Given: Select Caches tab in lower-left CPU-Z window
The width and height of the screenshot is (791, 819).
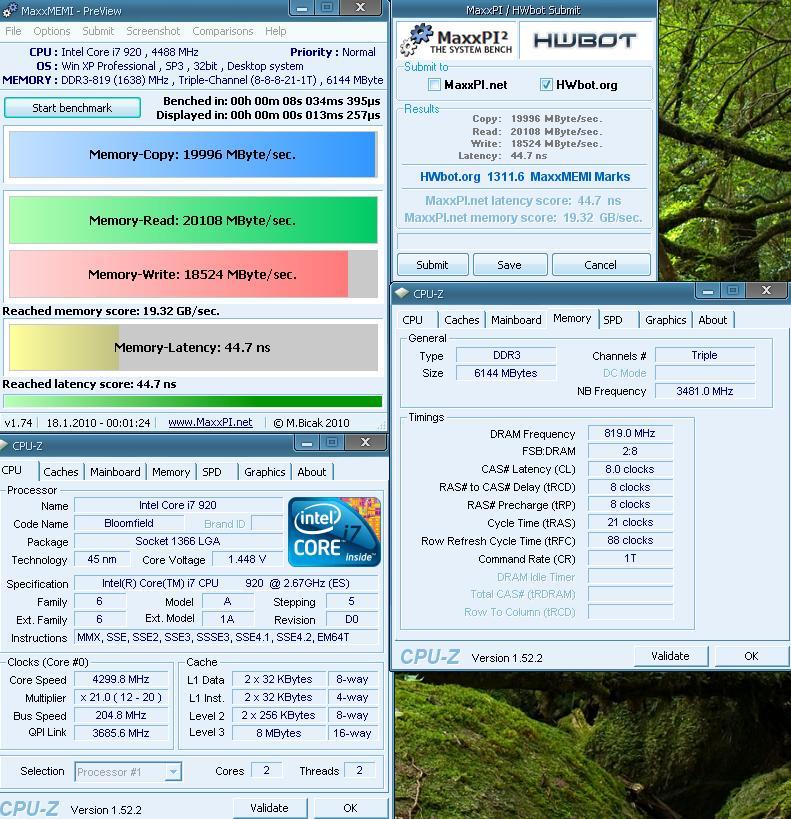Looking at the screenshot, I should pos(61,472).
